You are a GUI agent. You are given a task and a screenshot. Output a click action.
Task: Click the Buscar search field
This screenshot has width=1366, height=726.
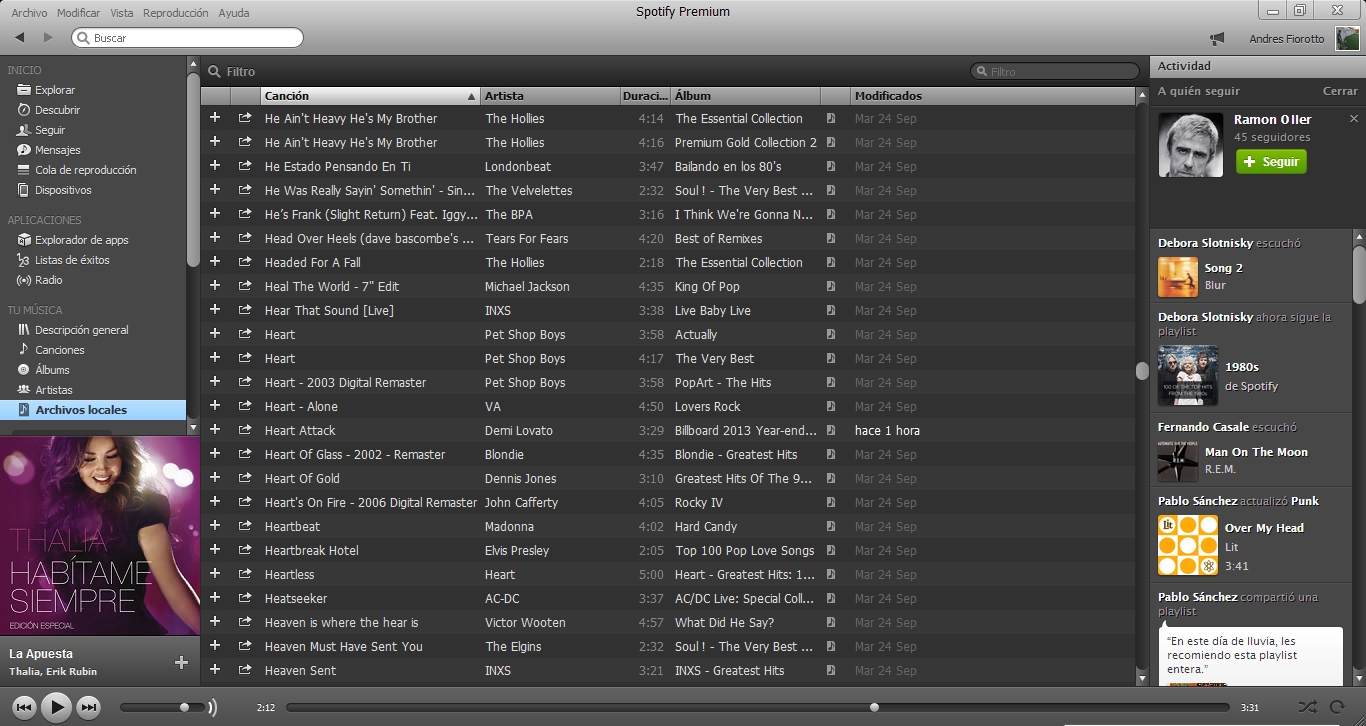tap(187, 38)
